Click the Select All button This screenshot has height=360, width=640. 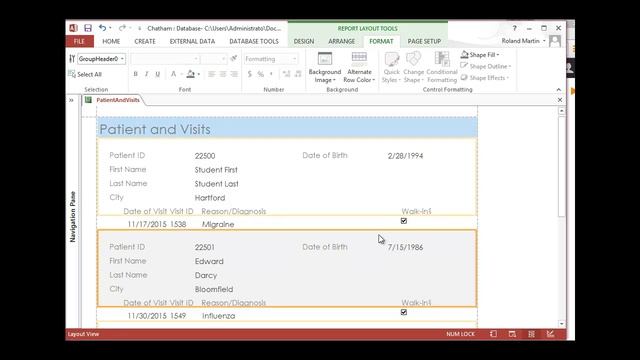coord(85,74)
